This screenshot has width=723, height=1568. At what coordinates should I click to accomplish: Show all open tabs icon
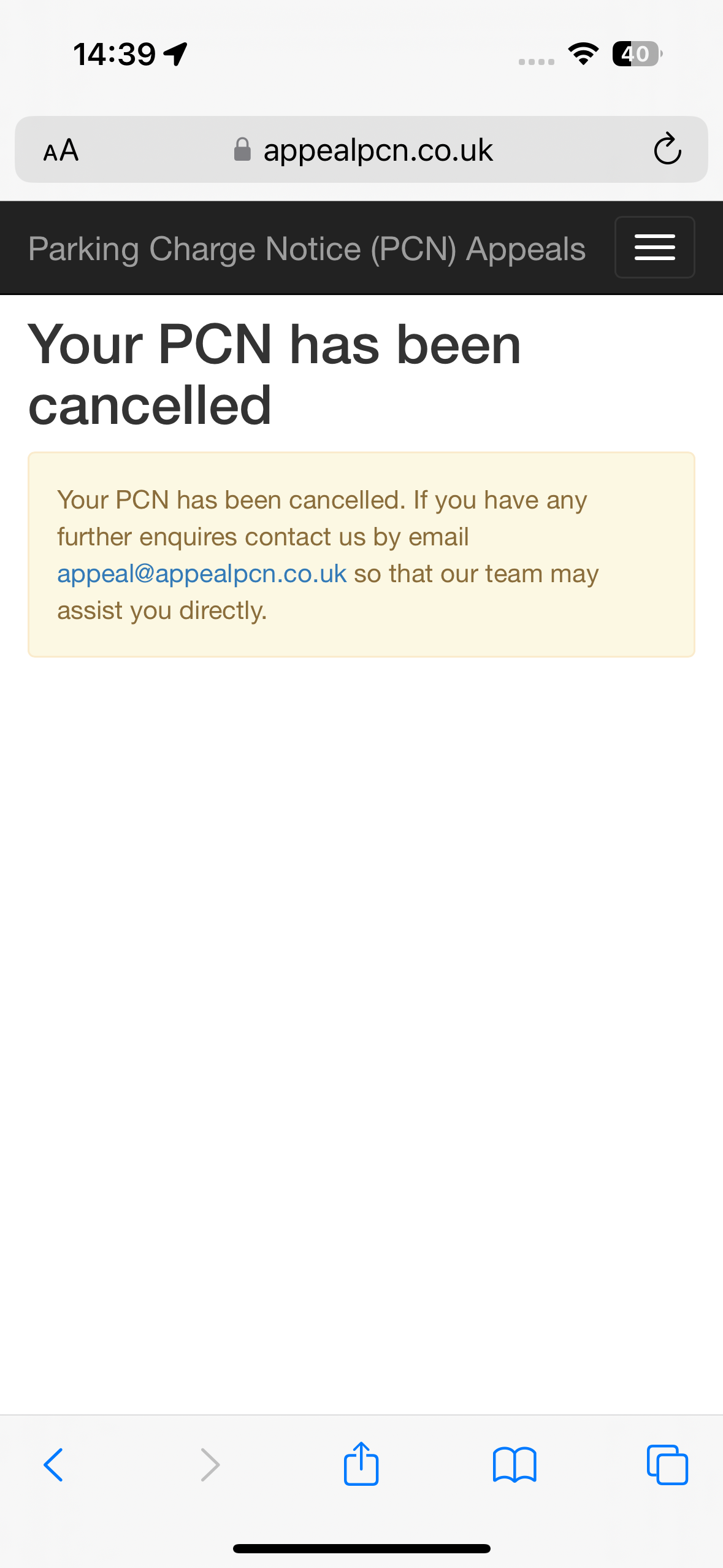click(x=667, y=1465)
